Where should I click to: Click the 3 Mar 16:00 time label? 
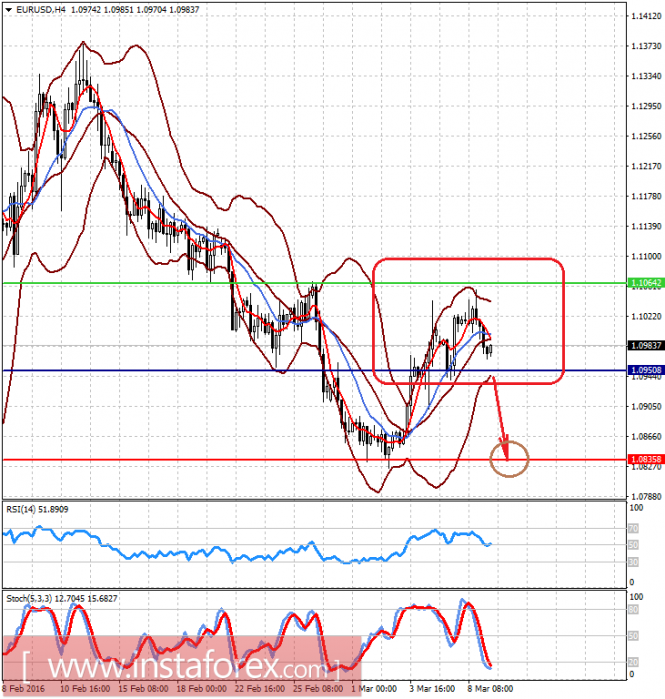[432, 689]
